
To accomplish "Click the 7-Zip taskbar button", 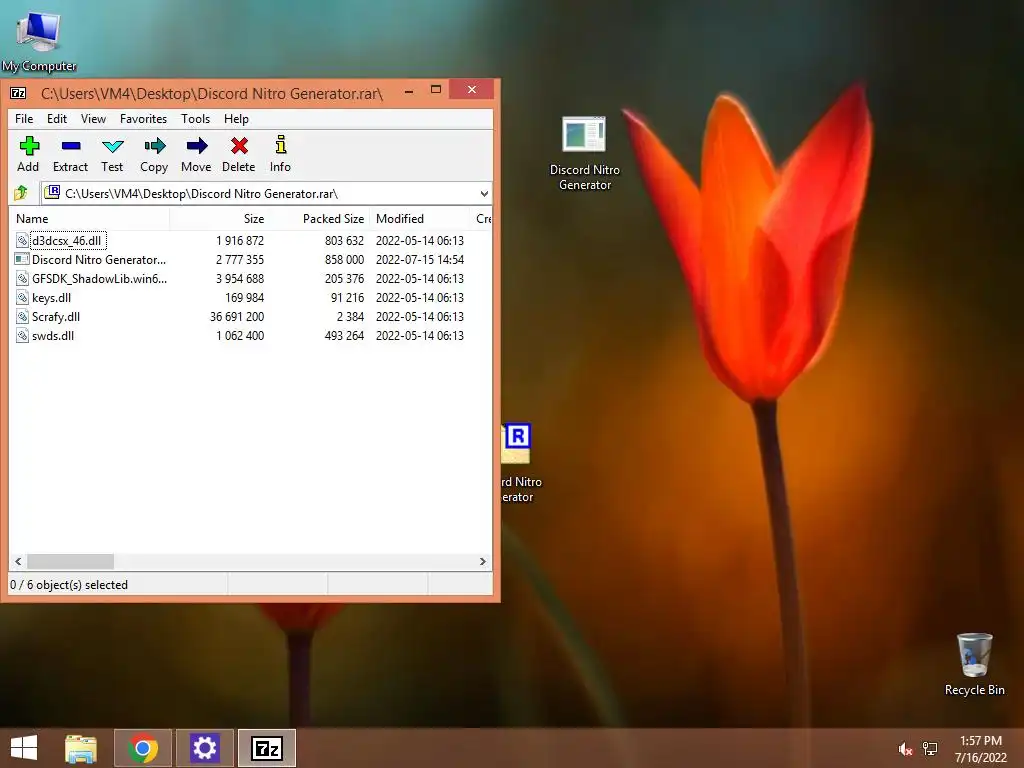I will (266, 748).
